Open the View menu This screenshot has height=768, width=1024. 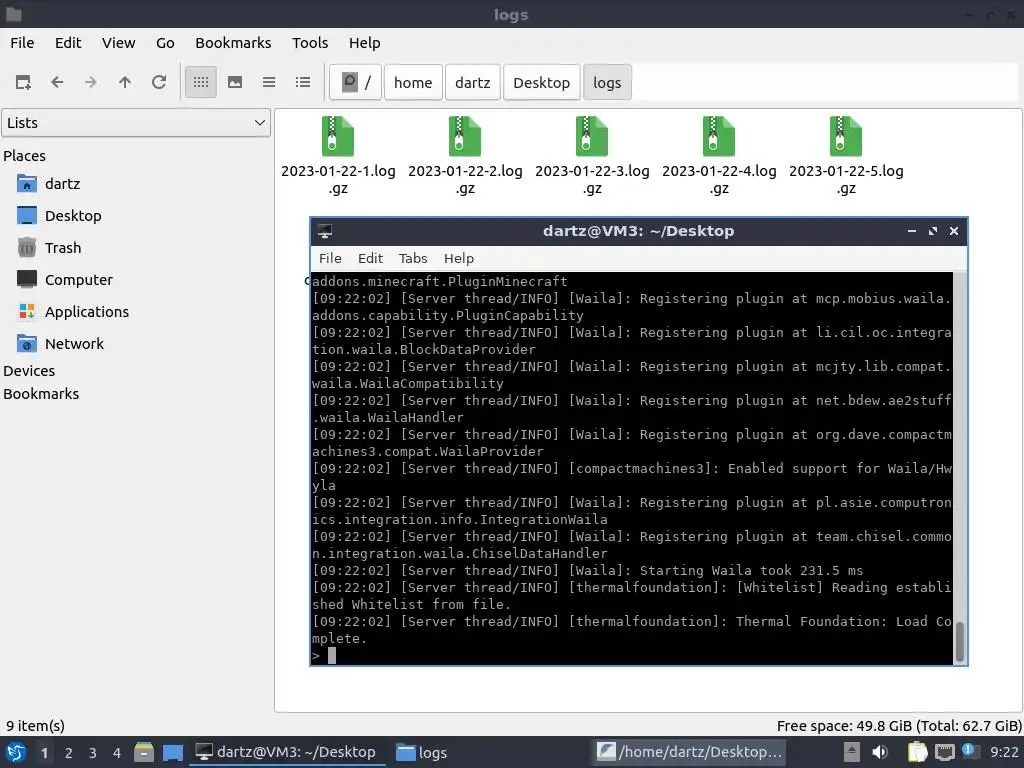(x=118, y=43)
